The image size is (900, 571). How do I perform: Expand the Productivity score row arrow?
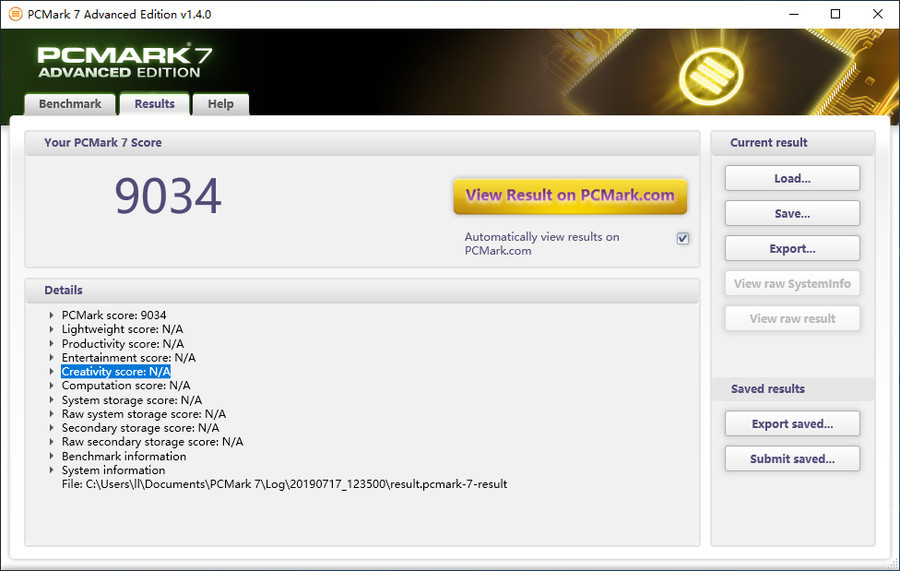tap(51, 344)
